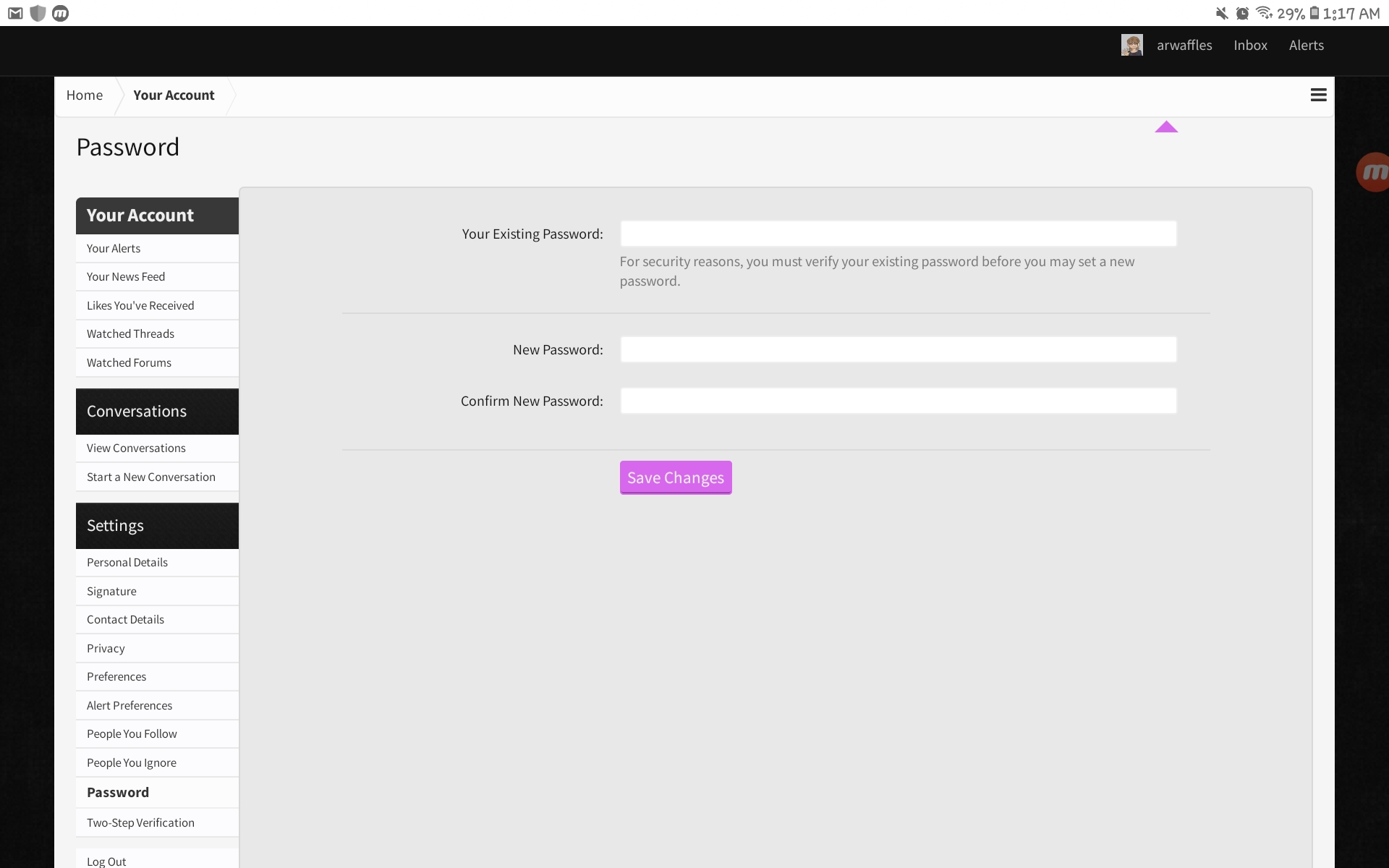Open People You Ignore
The width and height of the screenshot is (1389, 868).
click(x=157, y=762)
